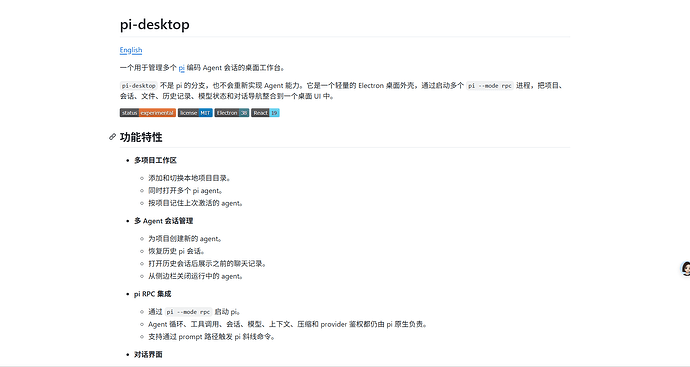Screen dimensions: 690x367
Task: Click the 从侧边栏关闭运行中的 agent item
Action: pos(196,276)
